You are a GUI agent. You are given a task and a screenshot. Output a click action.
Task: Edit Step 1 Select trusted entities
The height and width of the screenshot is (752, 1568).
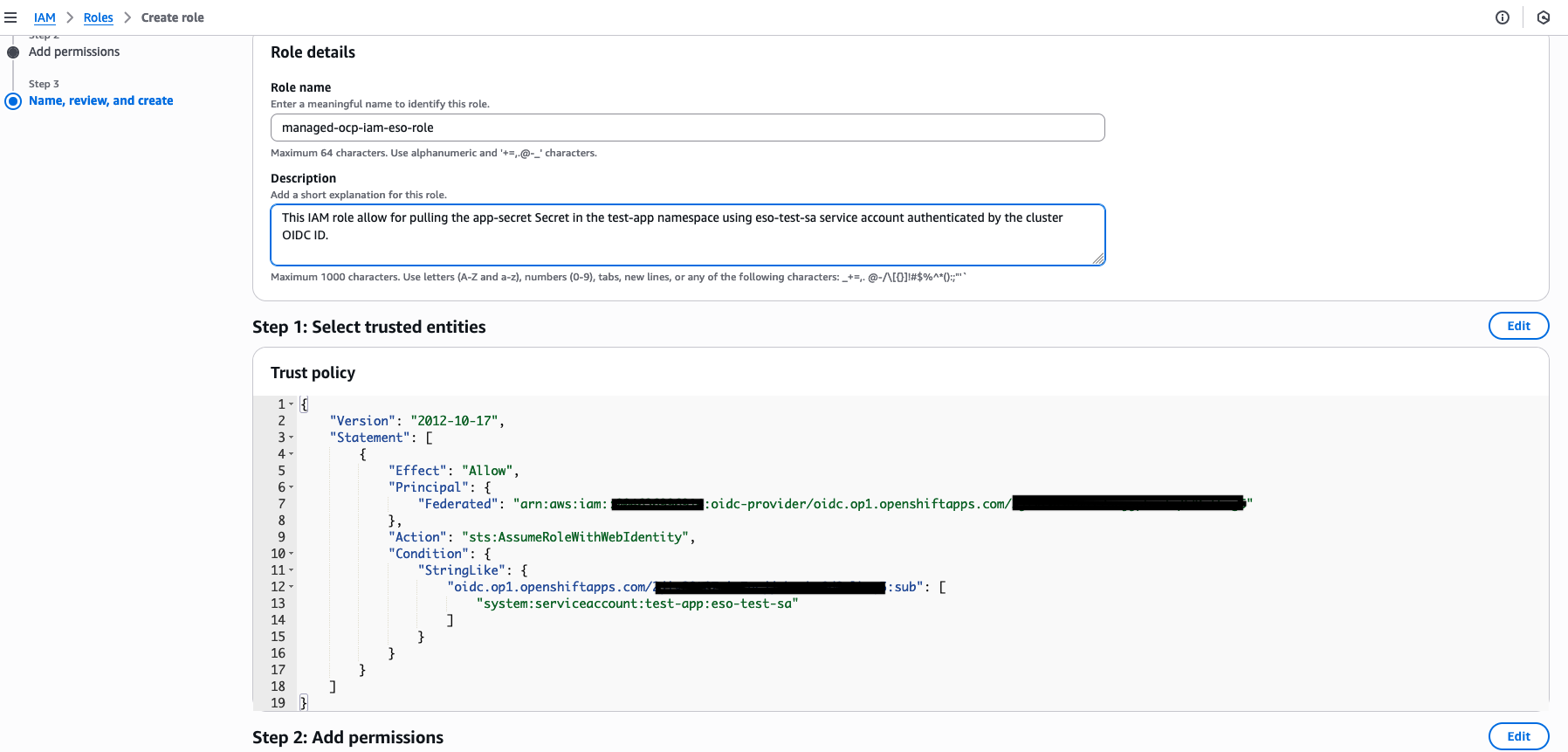pyautogui.click(x=1518, y=326)
